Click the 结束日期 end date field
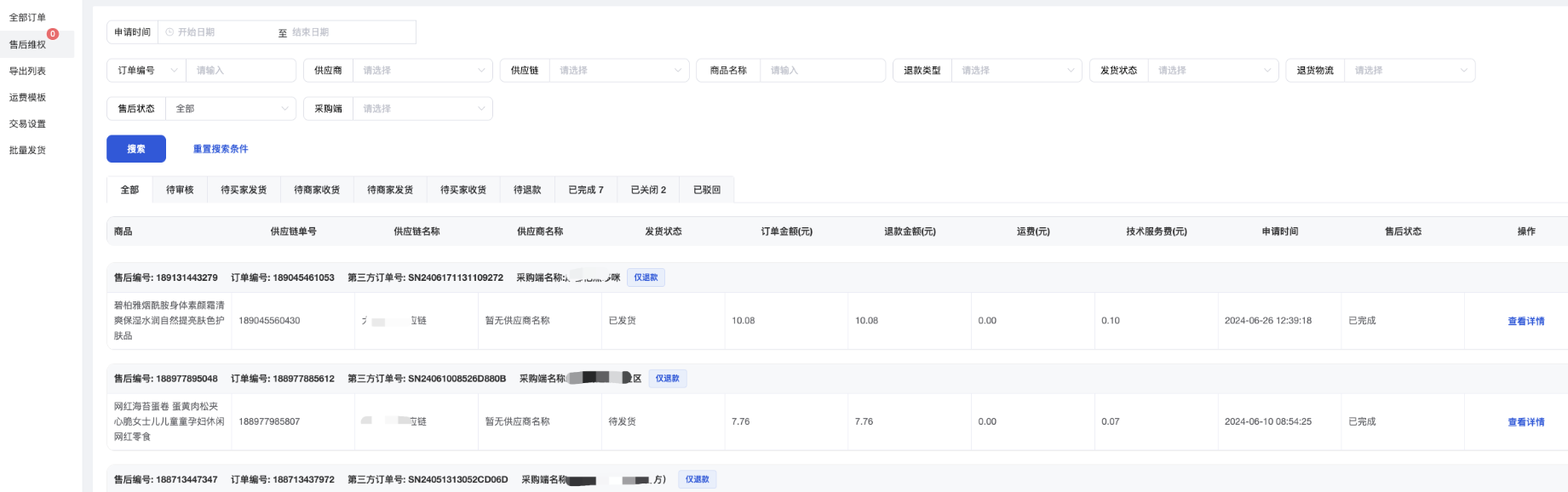The image size is (1568, 492). point(349,32)
